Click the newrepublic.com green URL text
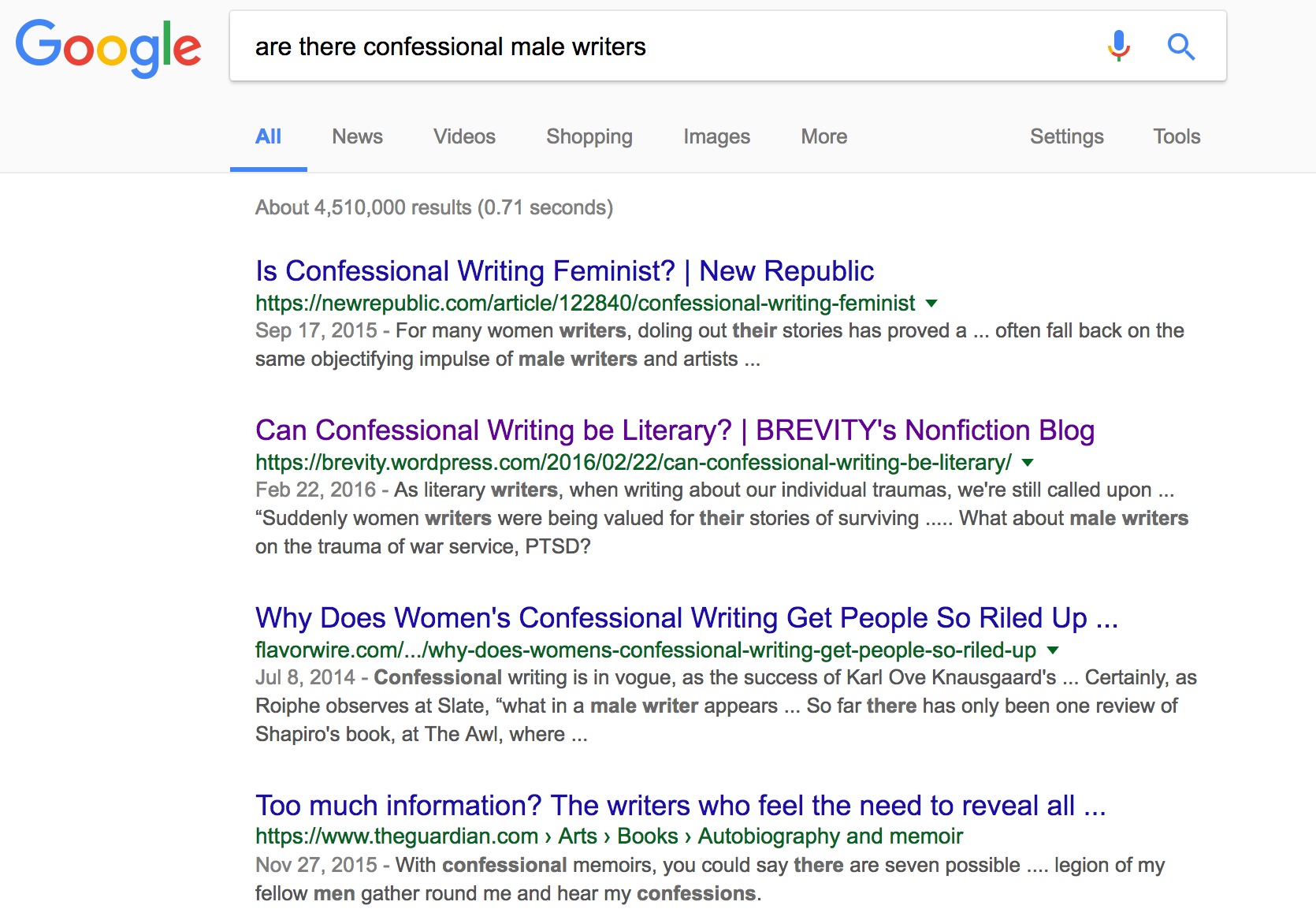The width and height of the screenshot is (1316, 924). (x=585, y=304)
